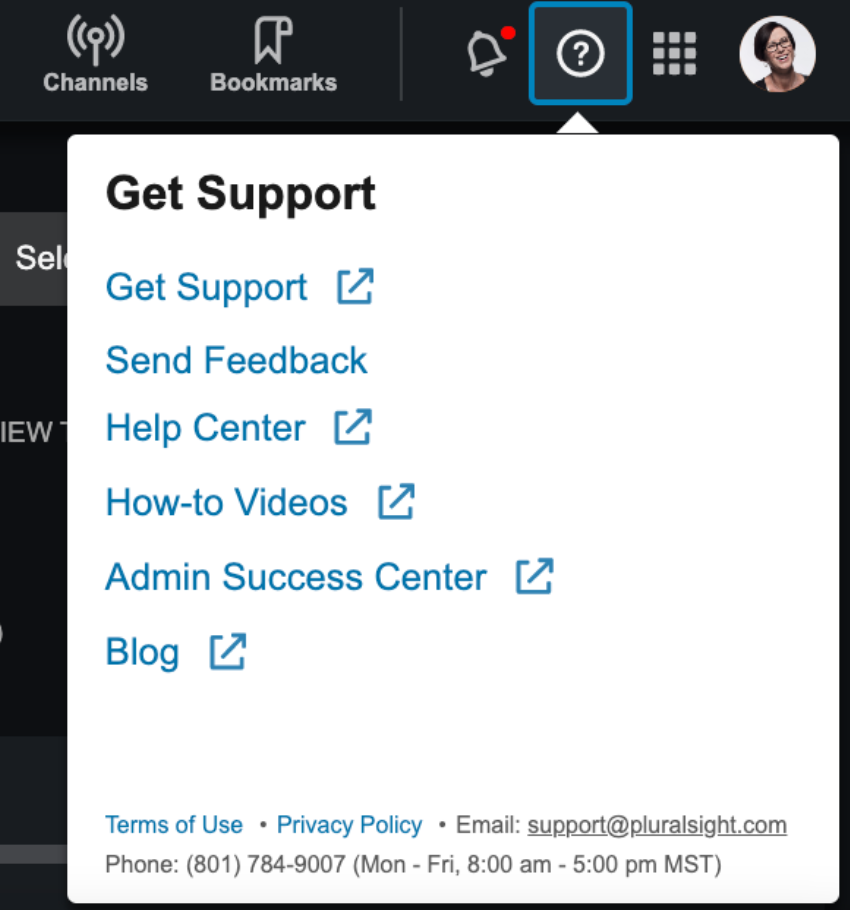Open the Blog link

(142, 652)
